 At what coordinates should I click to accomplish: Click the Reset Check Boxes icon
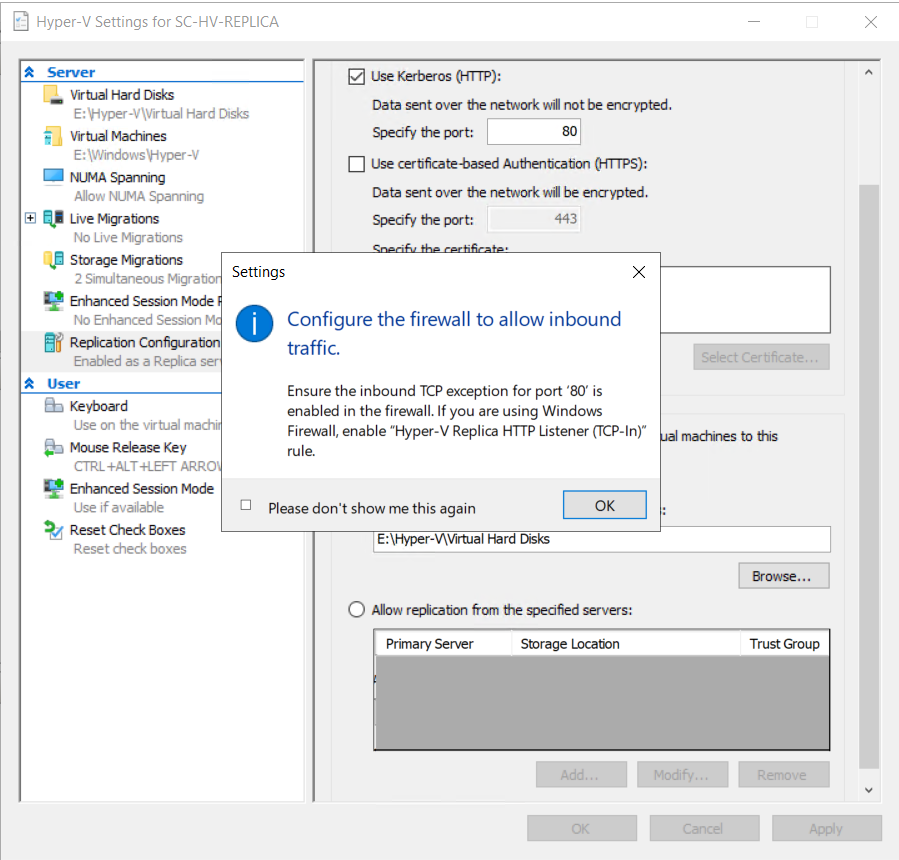[53, 530]
